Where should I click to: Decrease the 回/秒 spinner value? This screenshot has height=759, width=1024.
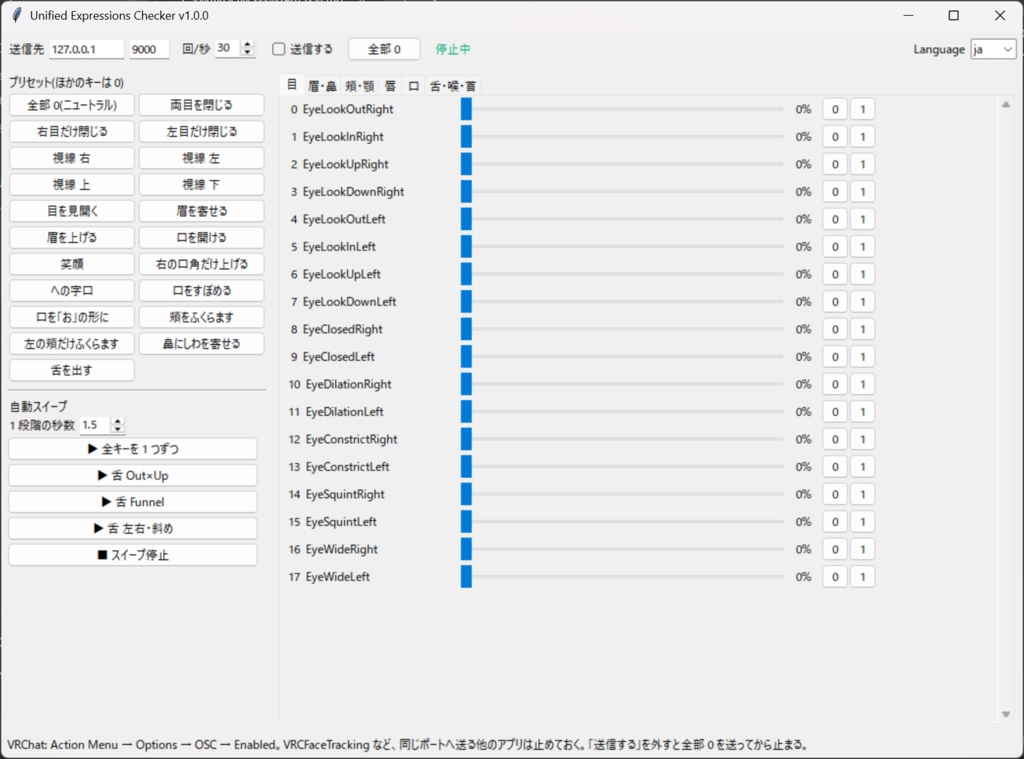[247, 53]
